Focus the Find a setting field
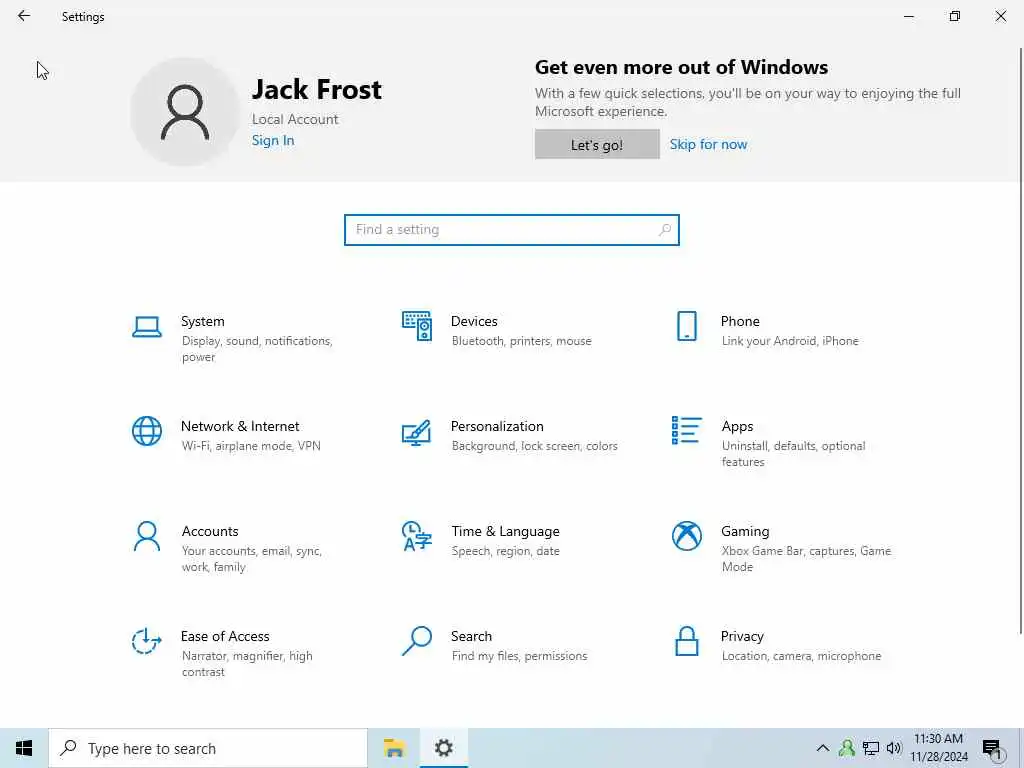Viewport: 1024px width, 768px height. (511, 230)
